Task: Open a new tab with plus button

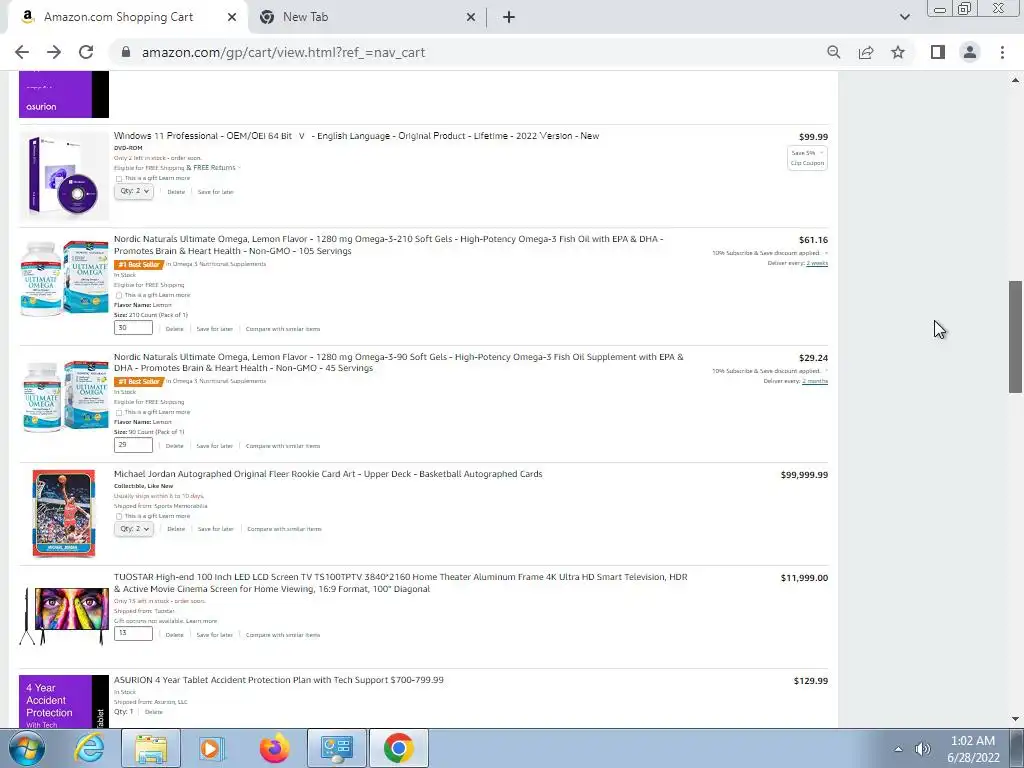Action: (509, 17)
